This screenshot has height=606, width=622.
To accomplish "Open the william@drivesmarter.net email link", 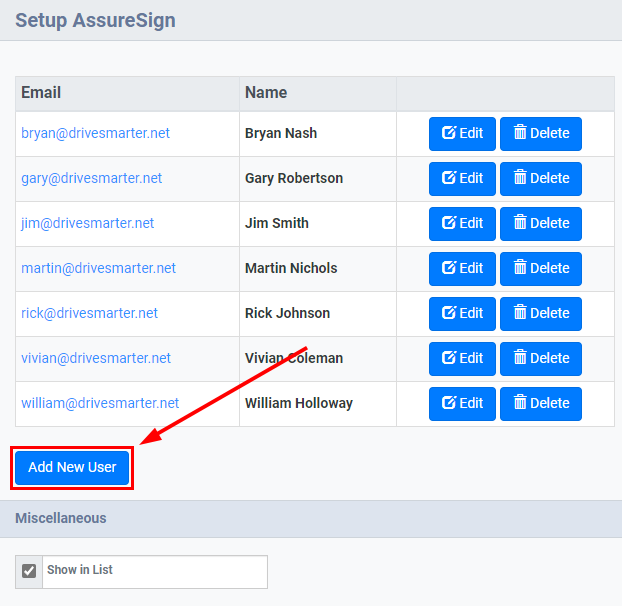I will pyautogui.click(x=100, y=403).
